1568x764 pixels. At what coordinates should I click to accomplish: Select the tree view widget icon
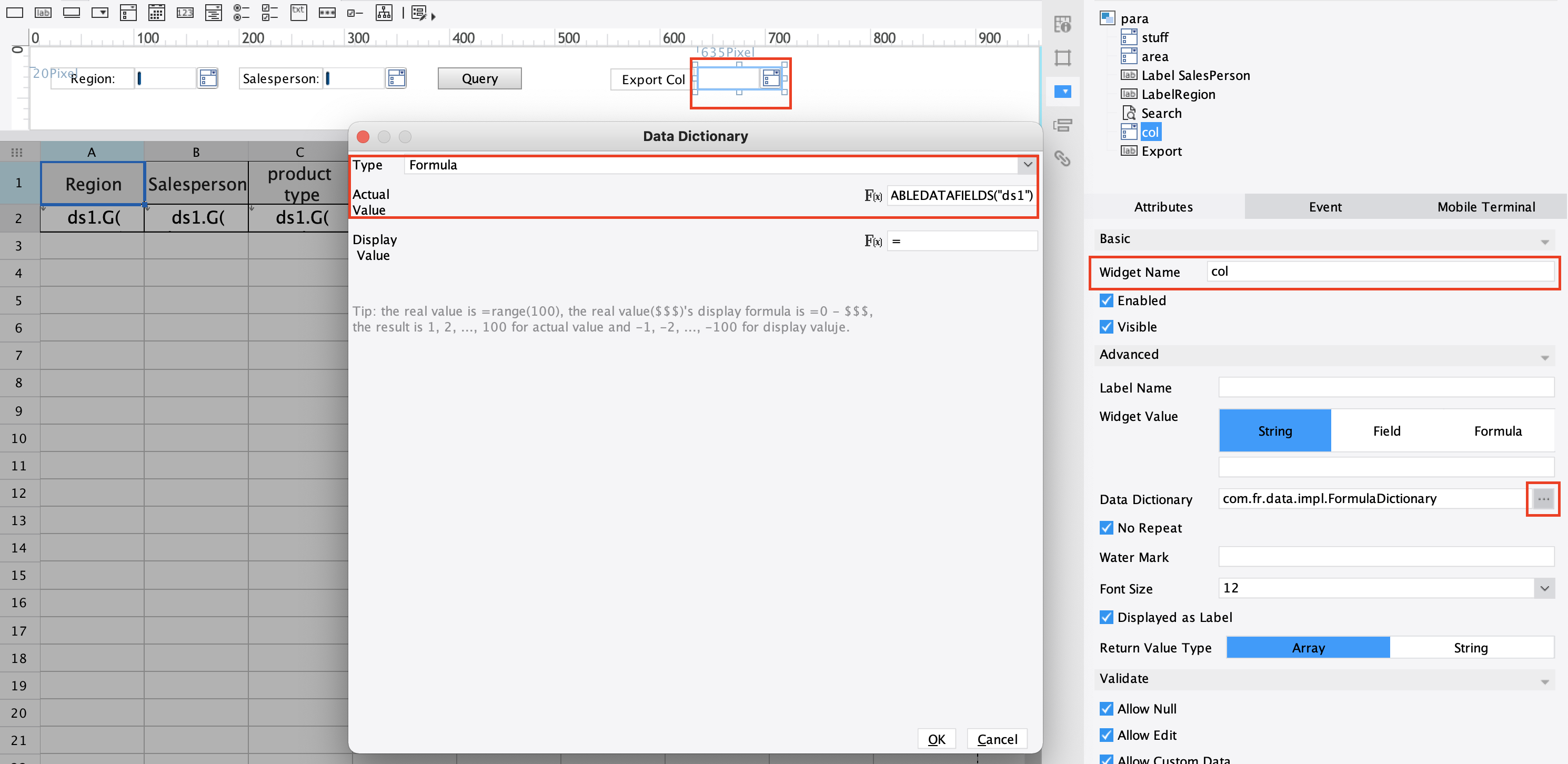384,12
